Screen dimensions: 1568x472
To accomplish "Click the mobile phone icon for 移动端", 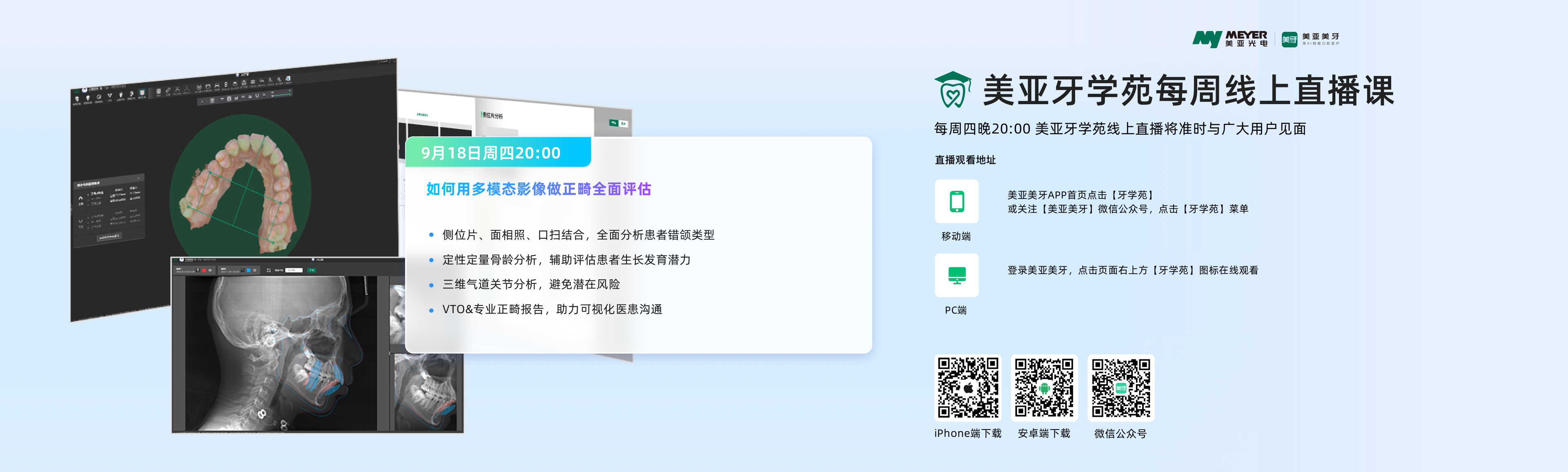I will point(956,202).
